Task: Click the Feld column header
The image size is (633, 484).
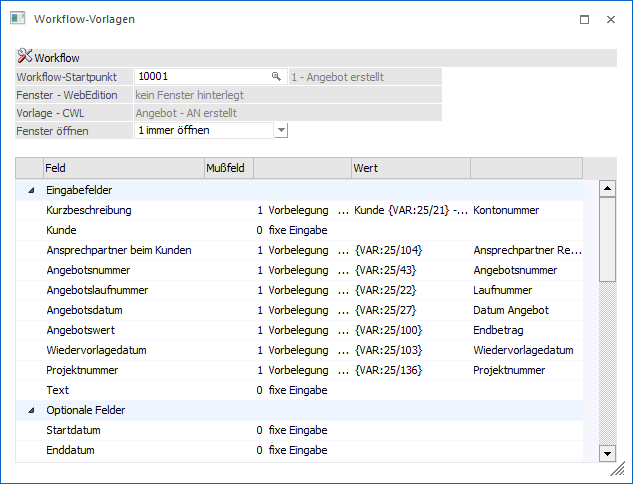Action: (x=122, y=169)
